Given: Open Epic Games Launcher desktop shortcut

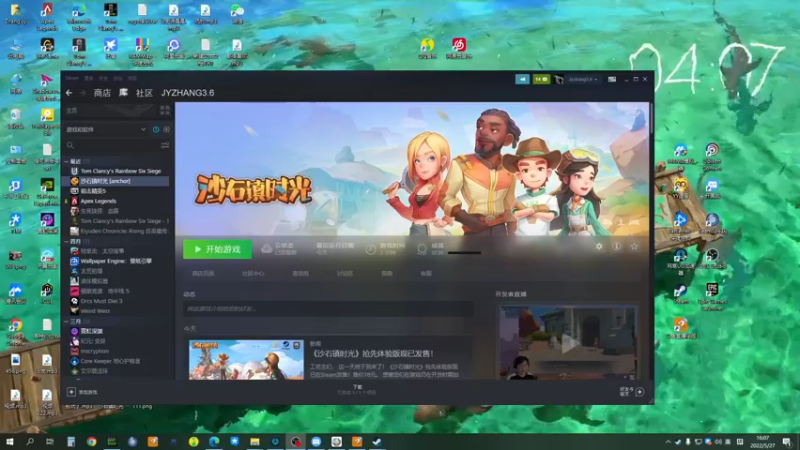Looking at the screenshot, I should coord(712,297).
